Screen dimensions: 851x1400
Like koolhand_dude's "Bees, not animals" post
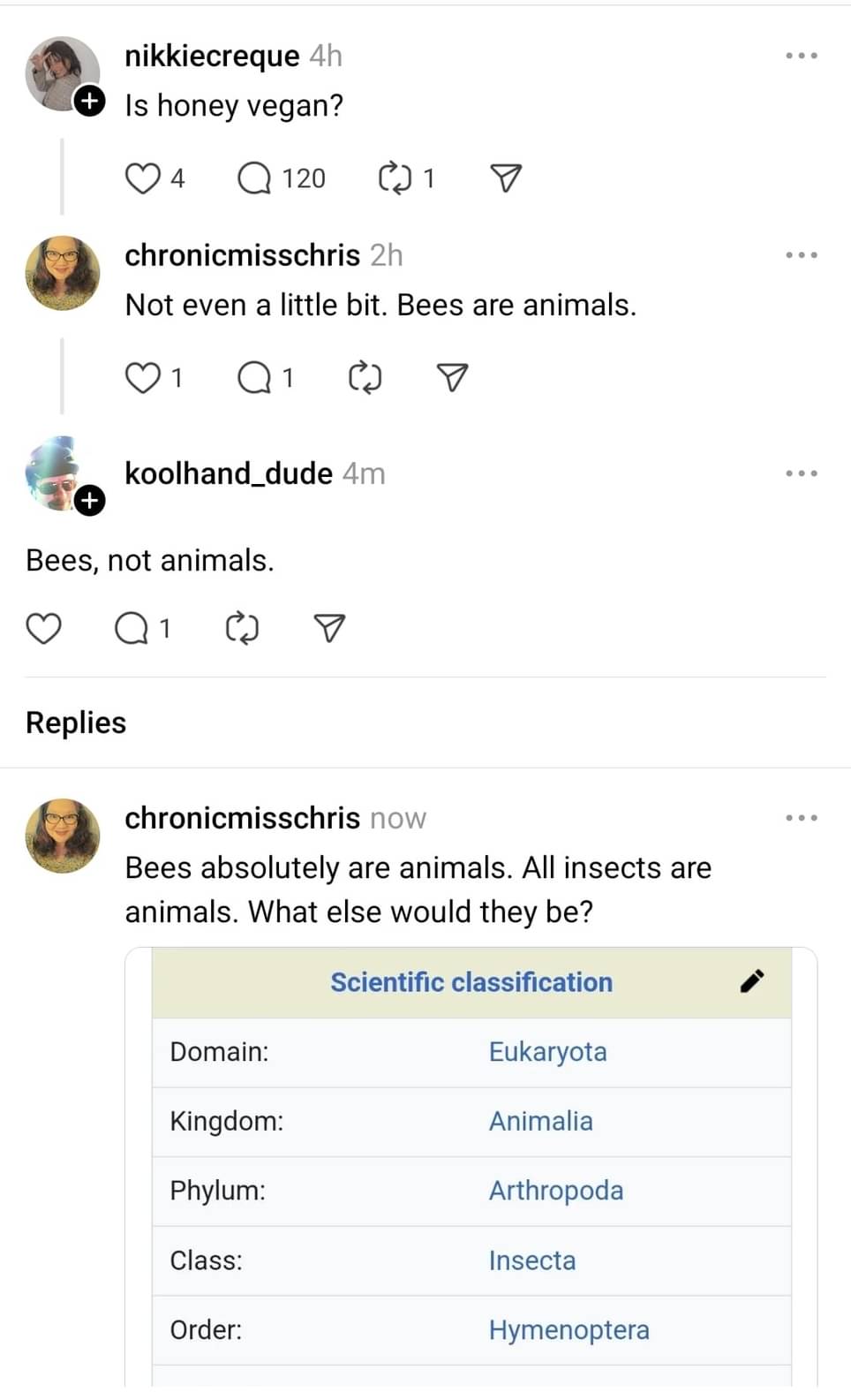(x=43, y=628)
